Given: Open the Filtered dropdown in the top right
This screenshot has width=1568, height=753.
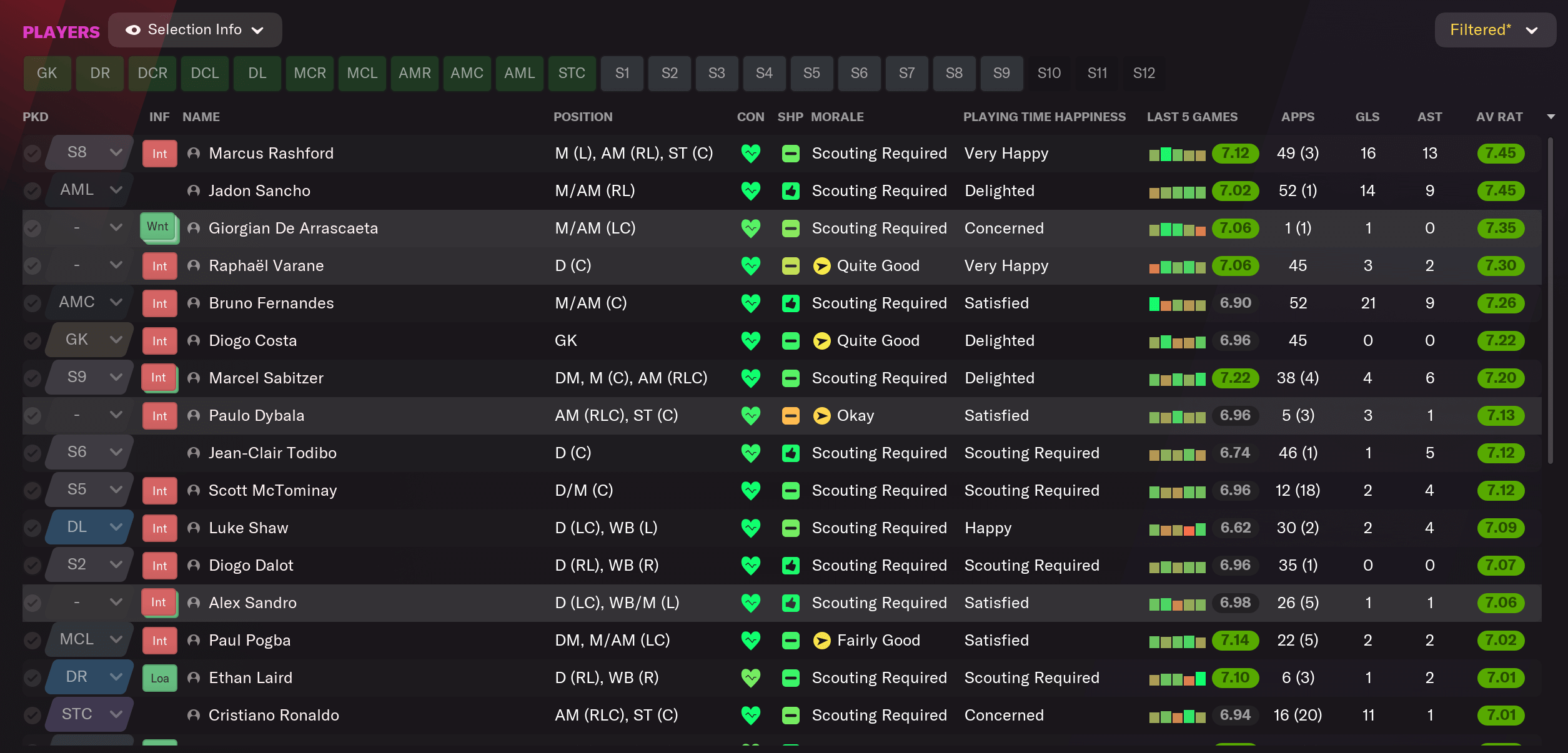Looking at the screenshot, I should point(1494,29).
